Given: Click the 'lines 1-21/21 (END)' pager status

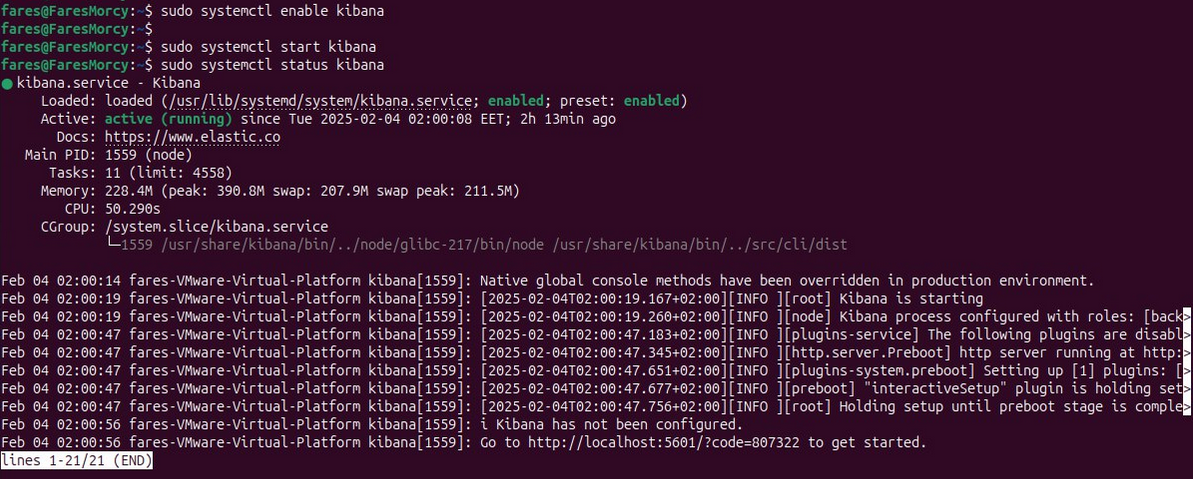Looking at the screenshot, I should [77, 461].
